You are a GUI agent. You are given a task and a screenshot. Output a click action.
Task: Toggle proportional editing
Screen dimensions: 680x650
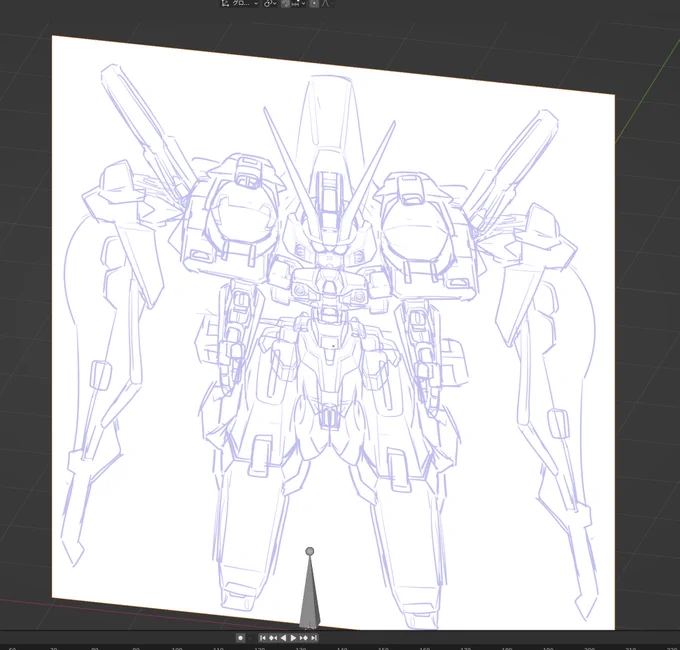coord(314,3)
